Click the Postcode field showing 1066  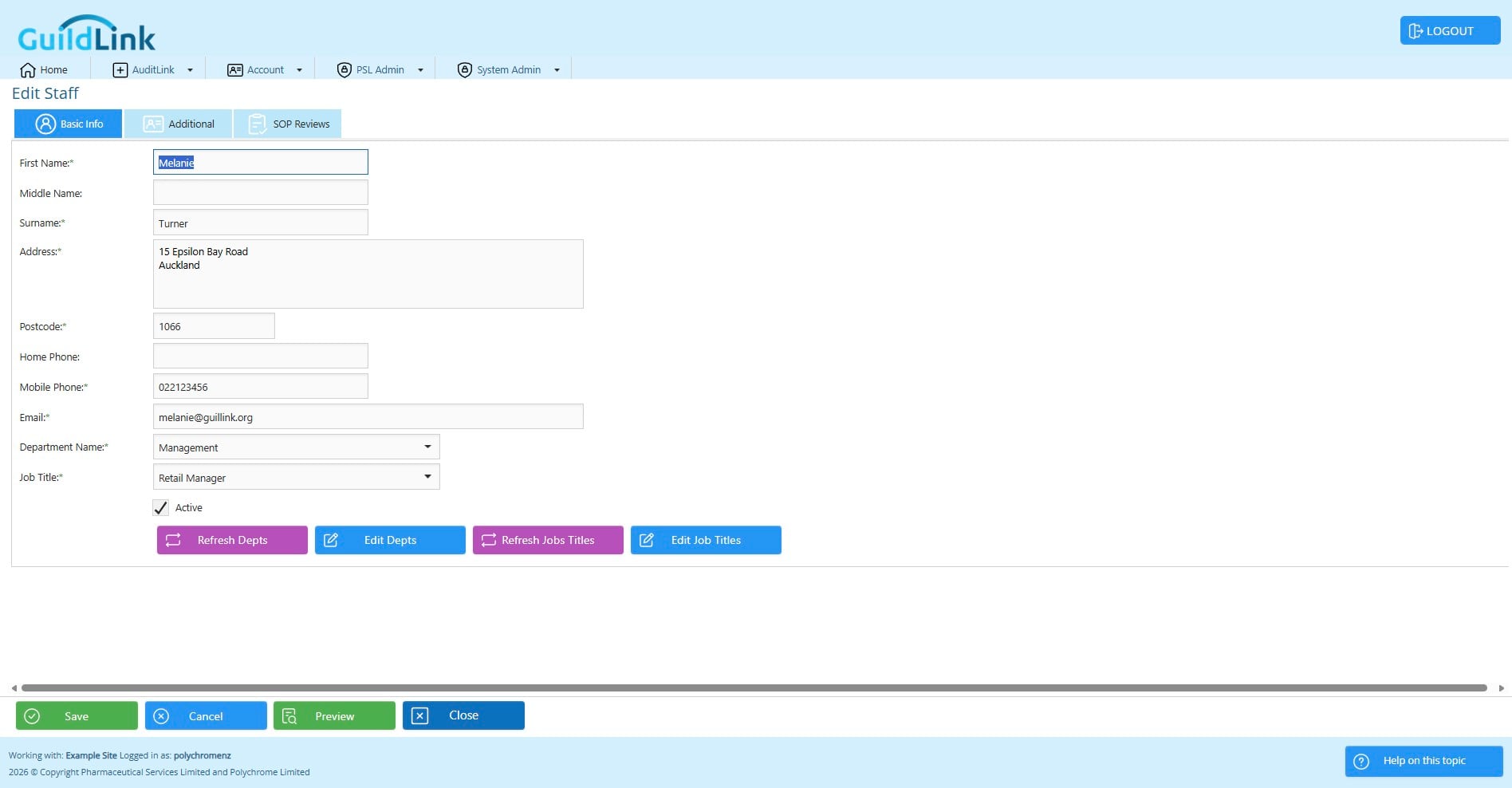(214, 325)
